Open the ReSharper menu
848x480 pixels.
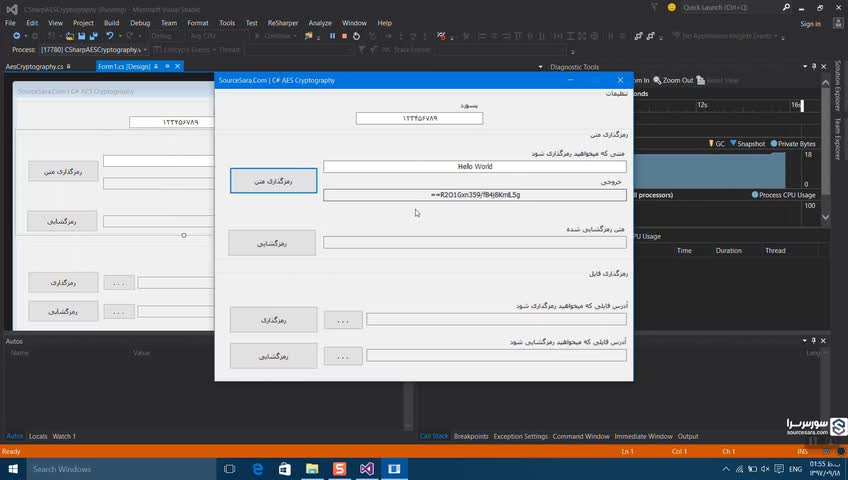283,23
